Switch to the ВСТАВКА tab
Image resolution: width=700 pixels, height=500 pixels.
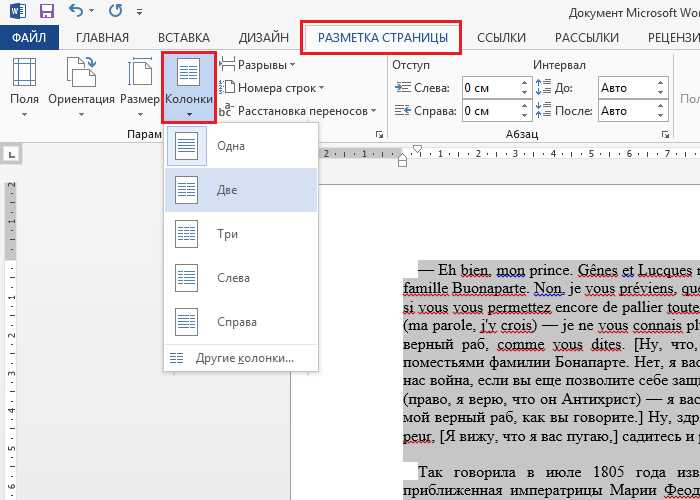pyautogui.click(x=184, y=38)
